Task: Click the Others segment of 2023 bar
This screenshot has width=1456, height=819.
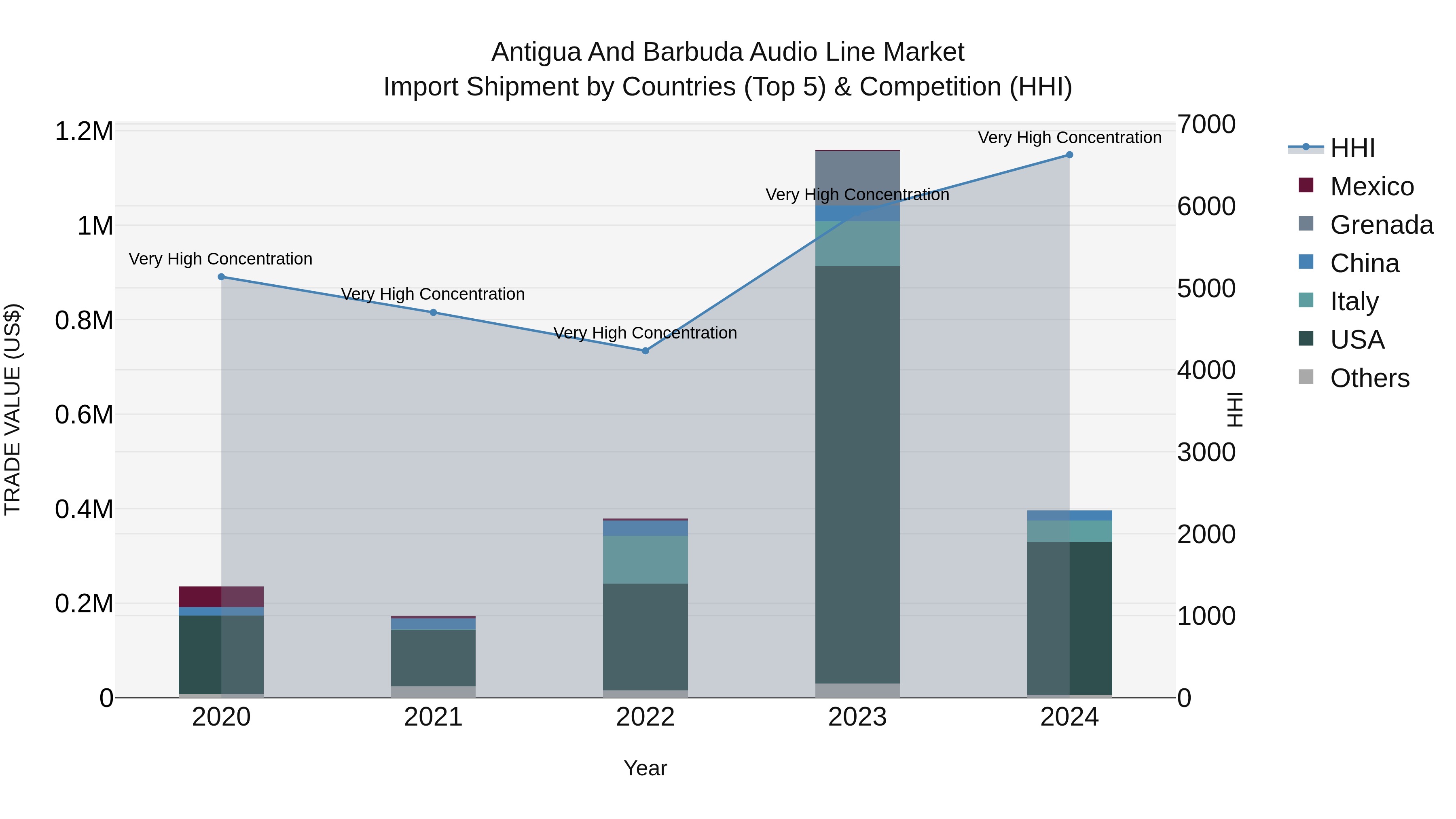Action: click(857, 691)
